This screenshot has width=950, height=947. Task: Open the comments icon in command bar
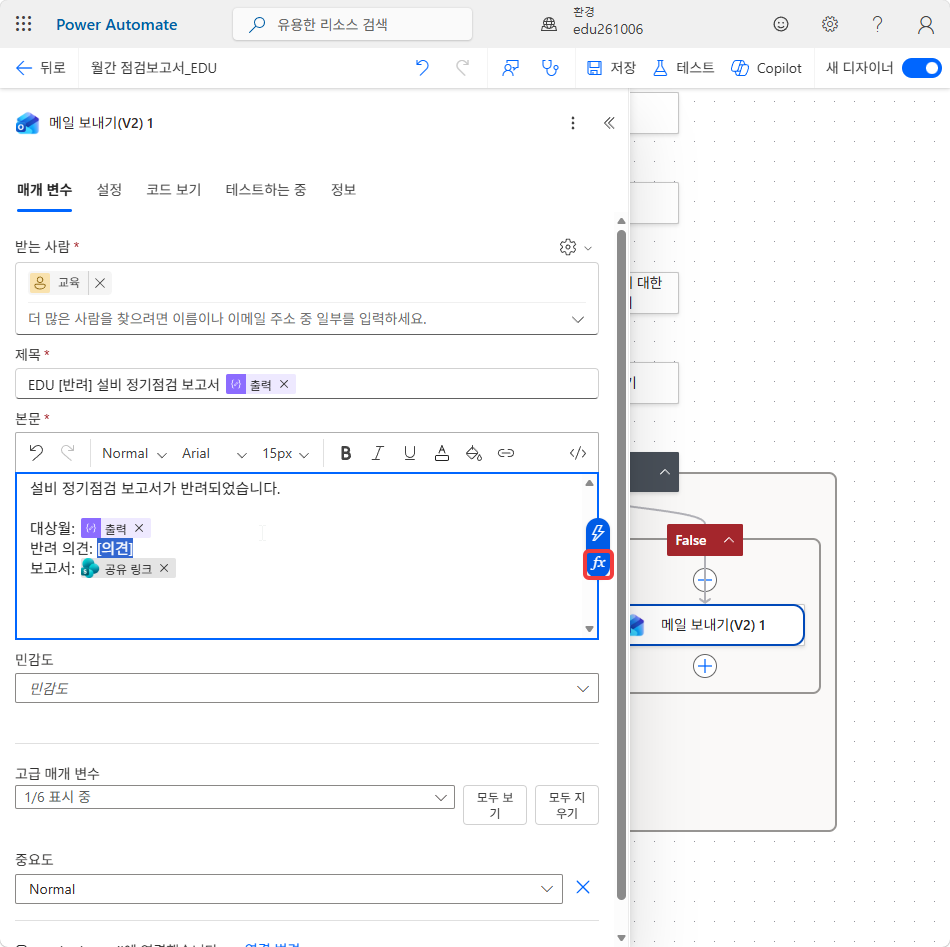click(510, 68)
